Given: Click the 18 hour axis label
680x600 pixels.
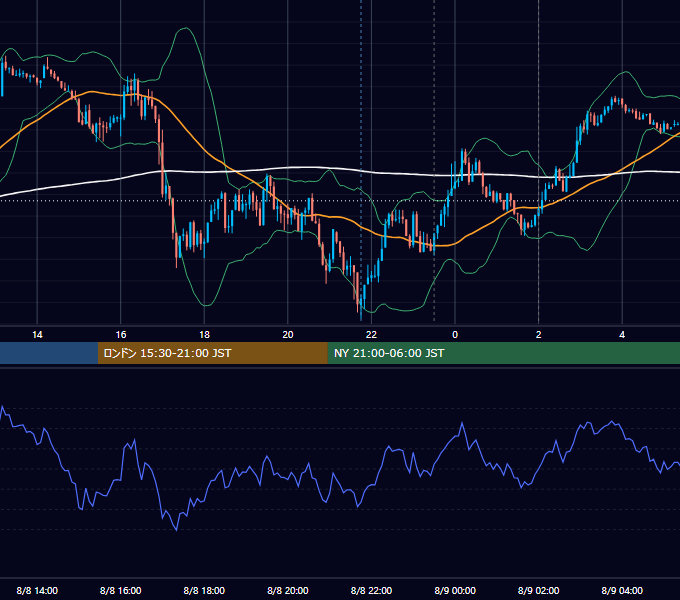Looking at the screenshot, I should (x=204, y=335).
